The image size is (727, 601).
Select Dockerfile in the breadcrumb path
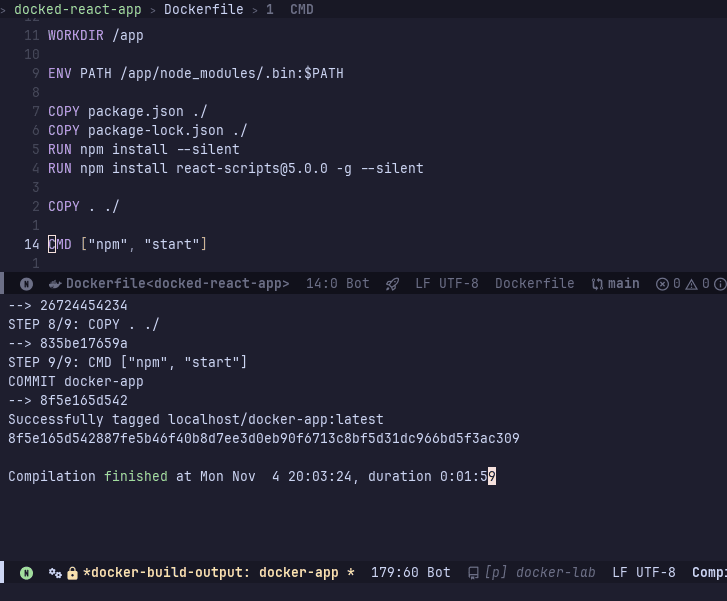203,9
